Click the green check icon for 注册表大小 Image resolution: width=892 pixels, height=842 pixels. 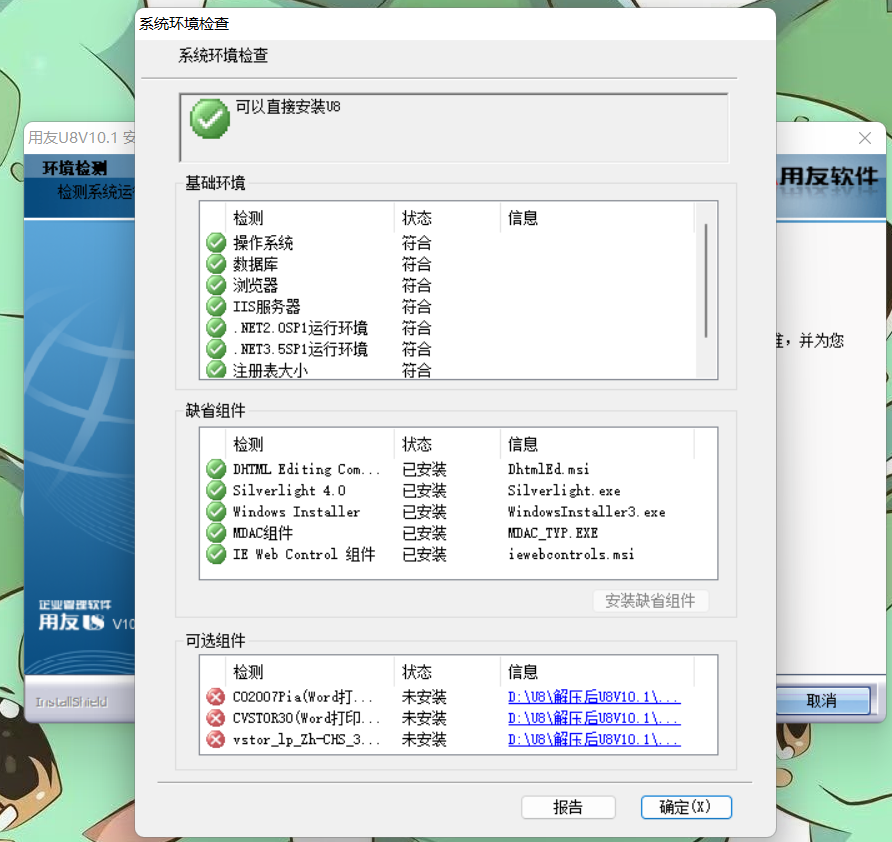click(x=216, y=370)
